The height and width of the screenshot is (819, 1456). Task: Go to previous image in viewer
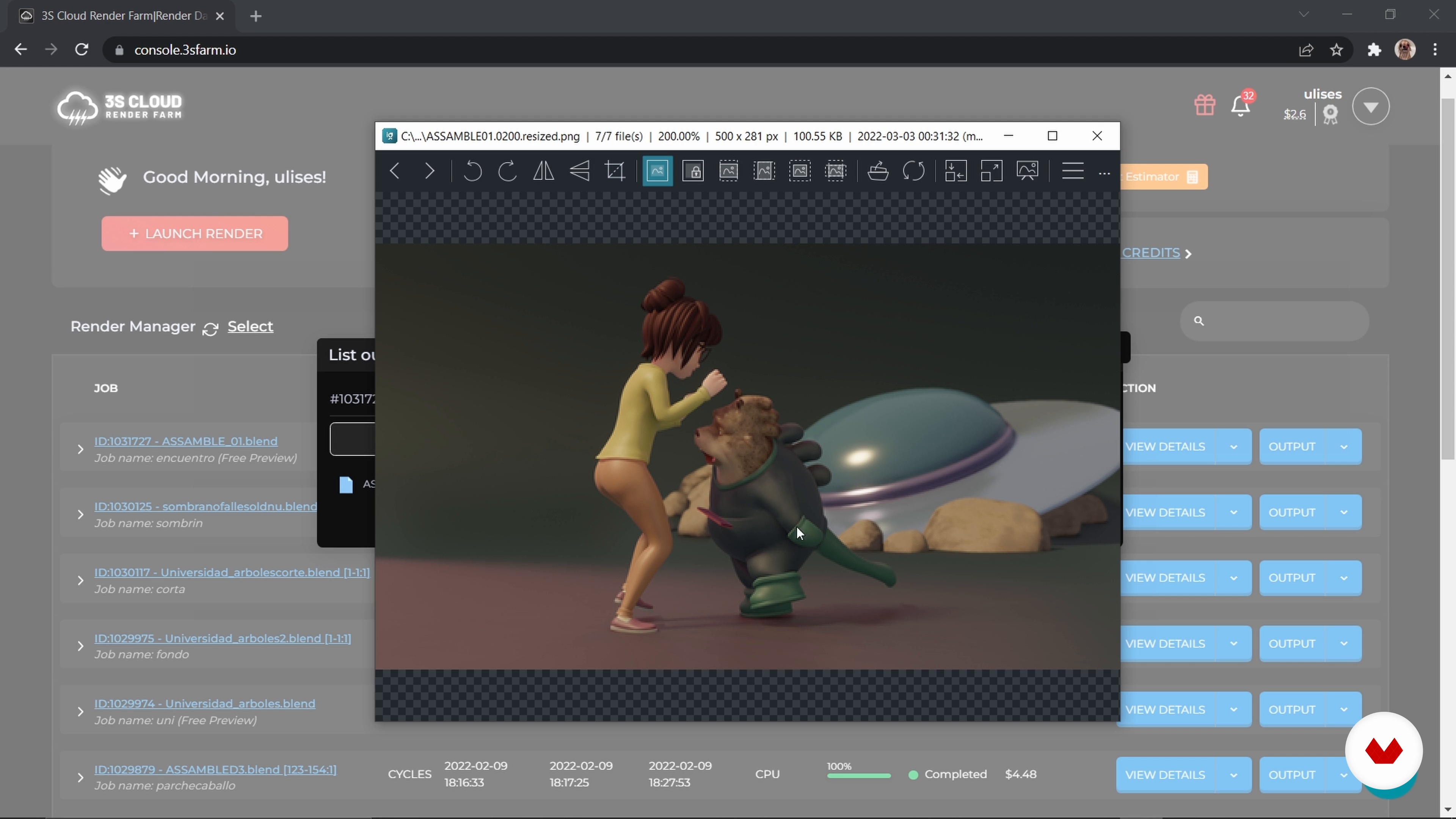(394, 171)
